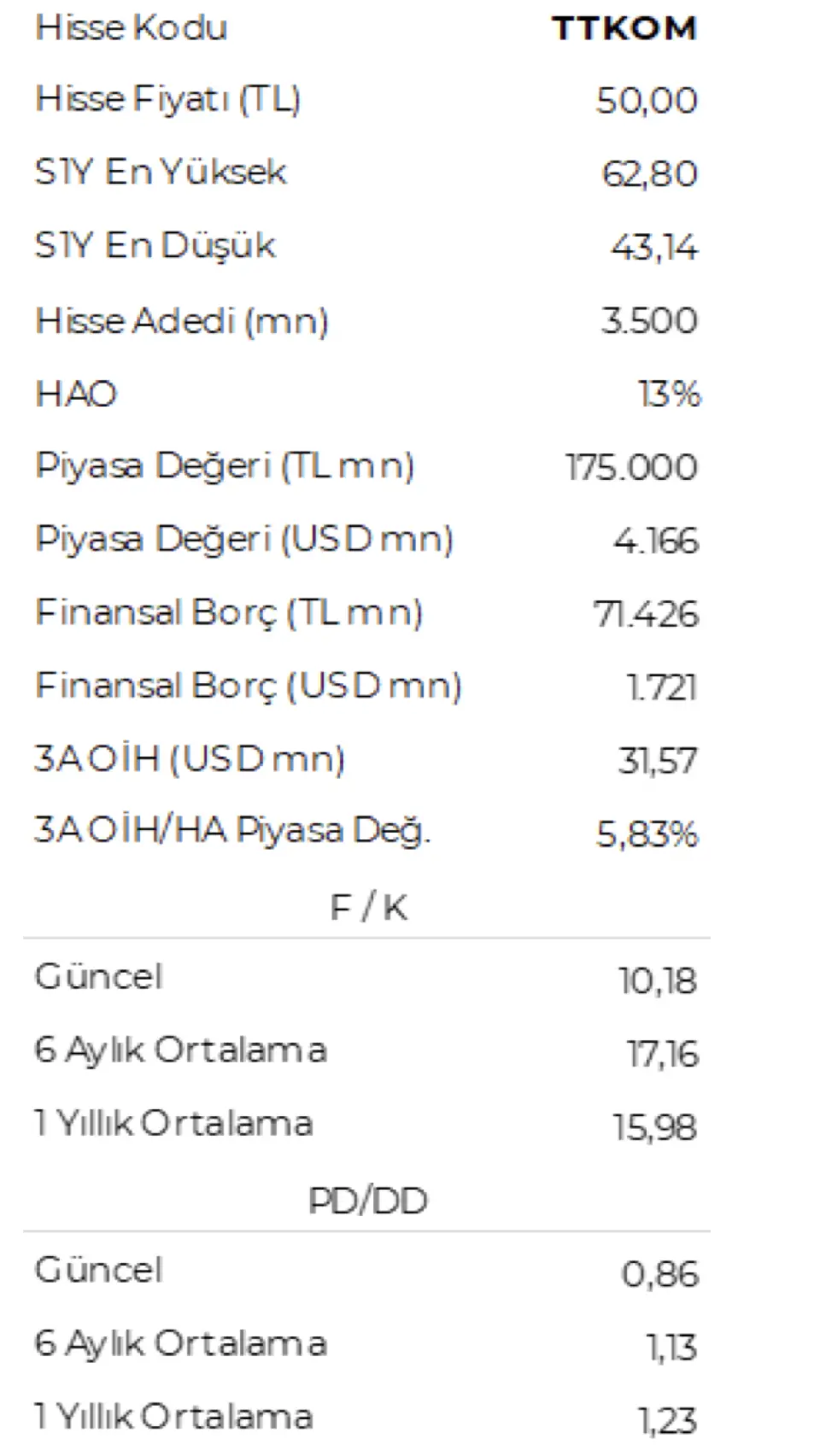The width and height of the screenshot is (820, 1456).
Task: Select the 5,83% free float ratio value
Action: click(x=647, y=834)
